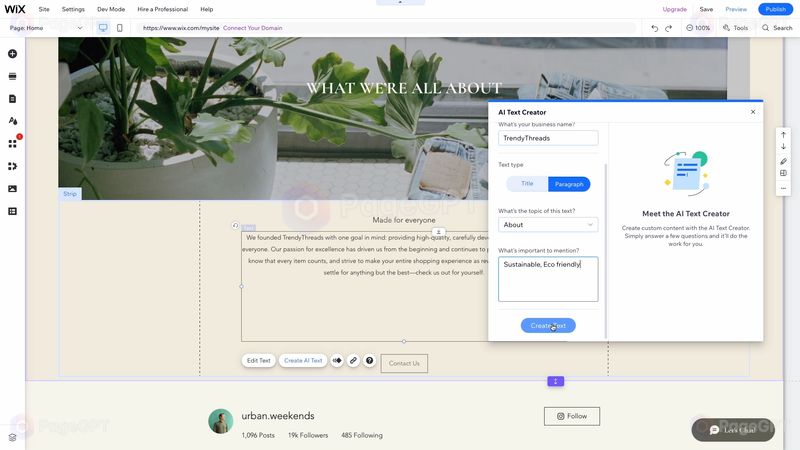Click the Wix logo
This screenshot has height=450, width=800.
(15, 9)
